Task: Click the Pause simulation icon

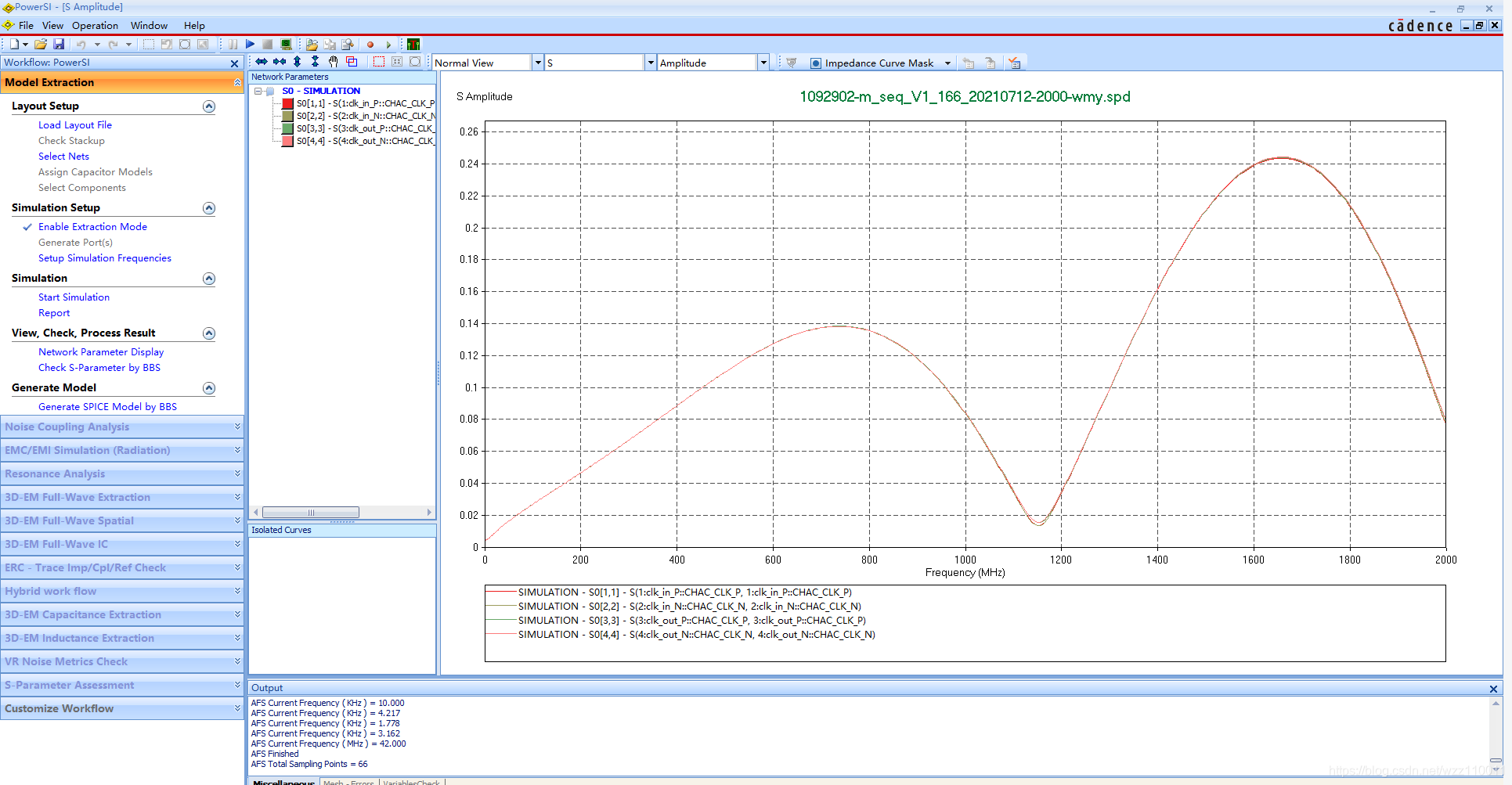Action: click(x=233, y=45)
